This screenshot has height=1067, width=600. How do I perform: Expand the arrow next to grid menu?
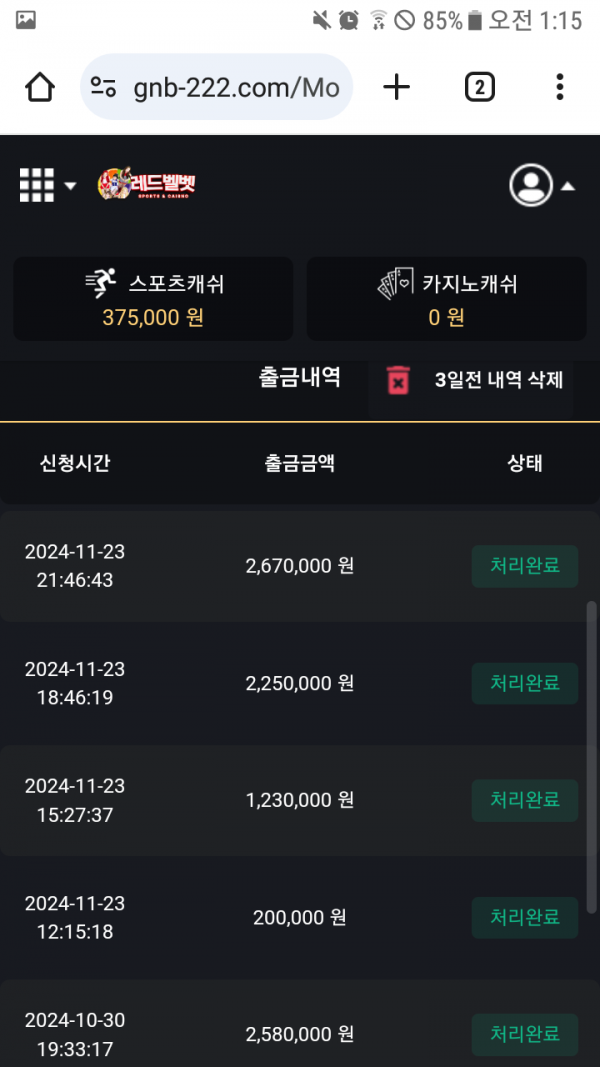tap(70, 186)
